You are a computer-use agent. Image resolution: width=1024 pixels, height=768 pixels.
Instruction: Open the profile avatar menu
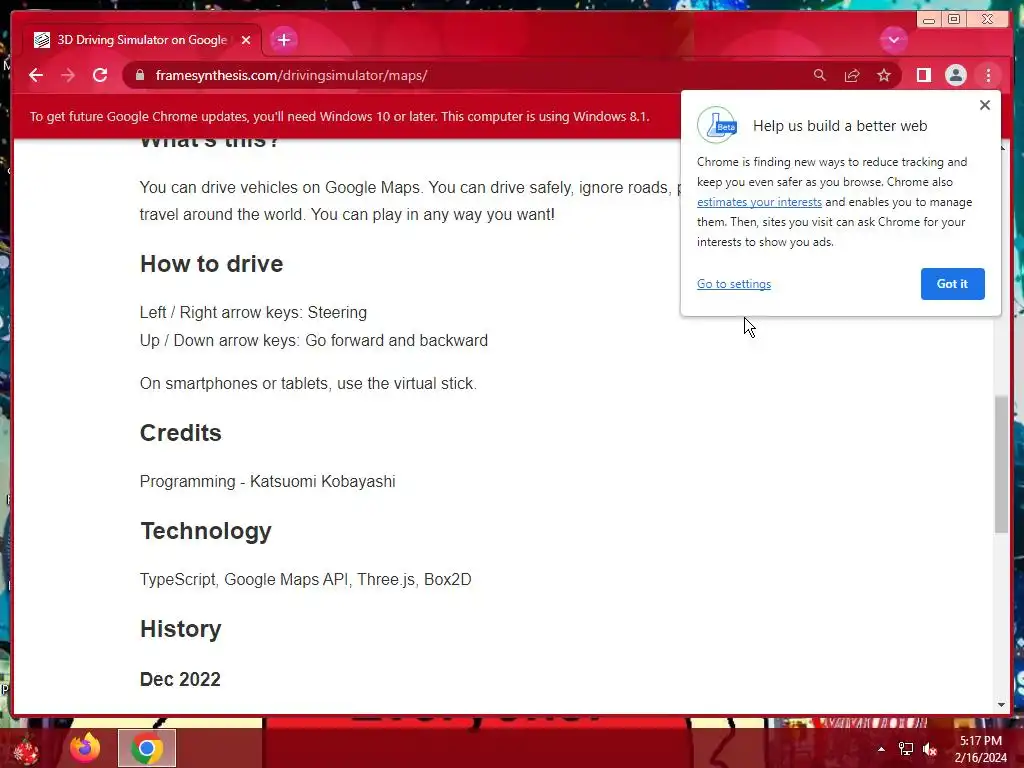pyautogui.click(x=955, y=75)
